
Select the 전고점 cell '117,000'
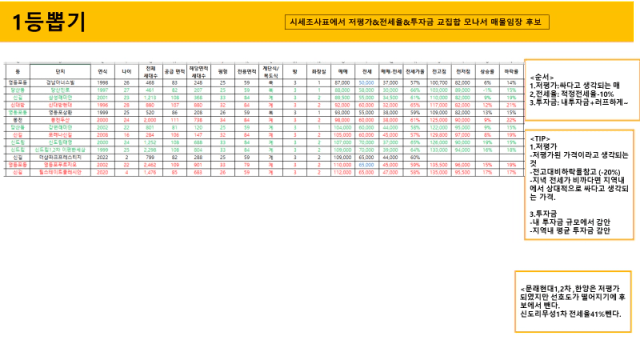pos(439,105)
